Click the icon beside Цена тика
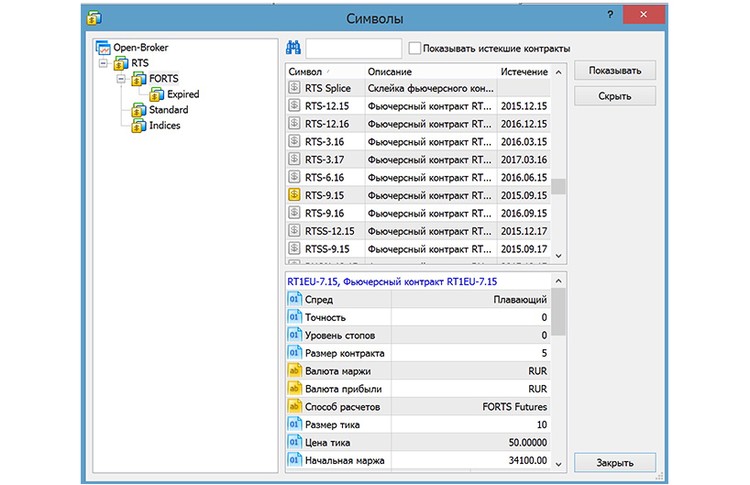 pyautogui.click(x=294, y=442)
